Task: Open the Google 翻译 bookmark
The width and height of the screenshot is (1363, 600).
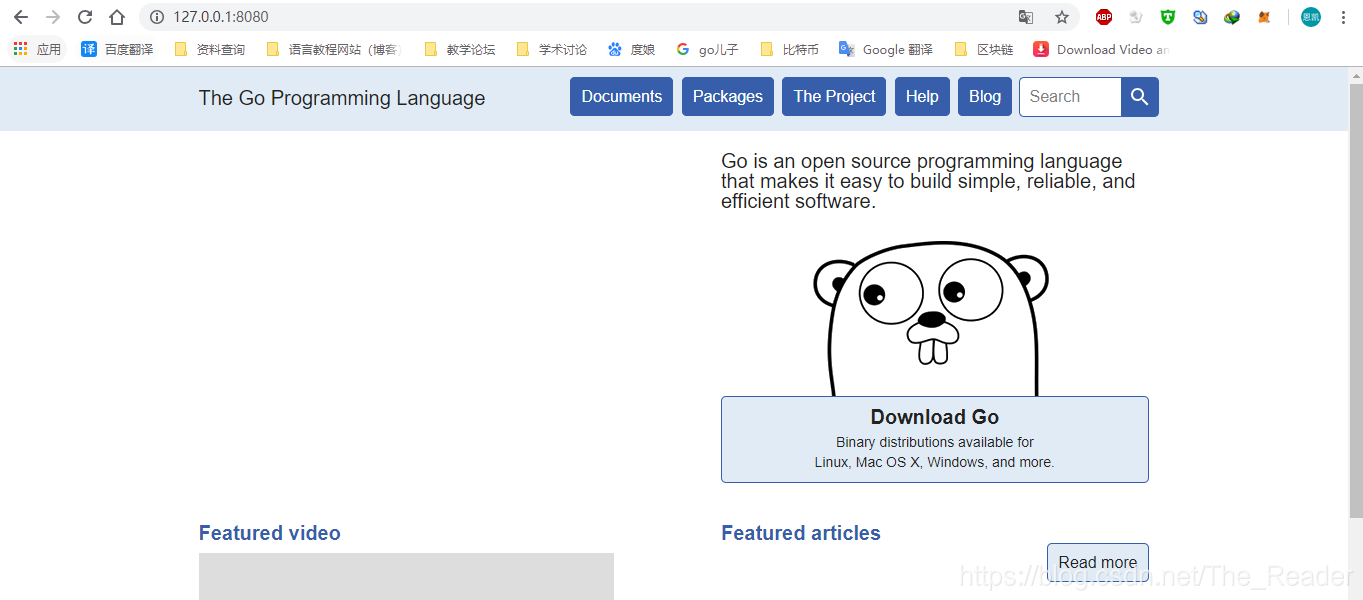Action: pos(886,49)
